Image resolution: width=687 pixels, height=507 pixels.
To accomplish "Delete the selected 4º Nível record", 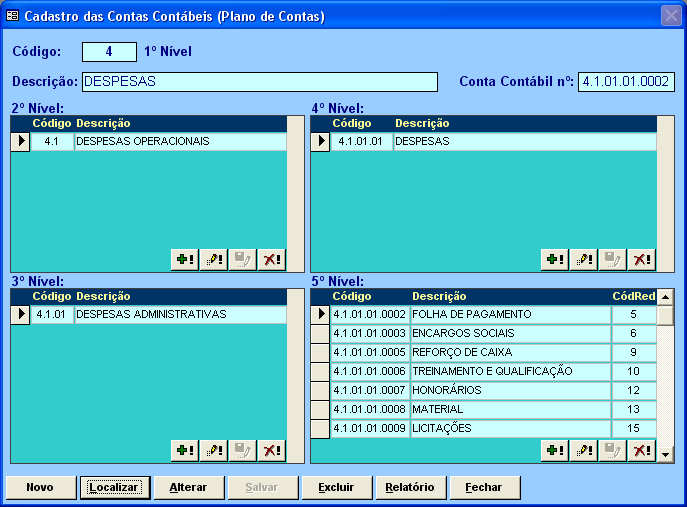I will (x=641, y=260).
